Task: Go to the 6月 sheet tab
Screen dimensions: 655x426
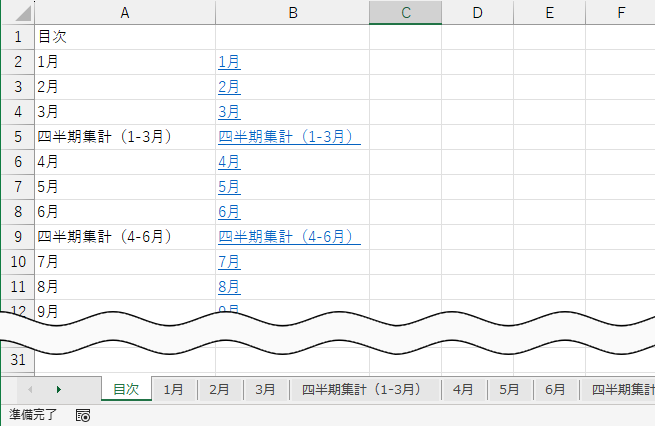Action: click(555, 389)
